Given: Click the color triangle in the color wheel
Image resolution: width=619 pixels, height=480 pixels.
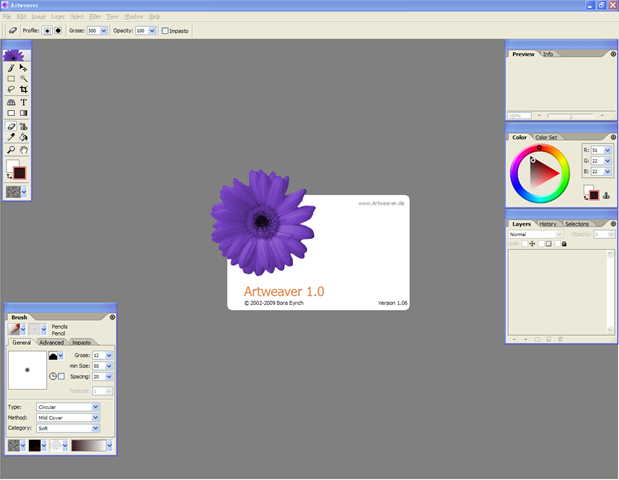Looking at the screenshot, I should click(542, 173).
